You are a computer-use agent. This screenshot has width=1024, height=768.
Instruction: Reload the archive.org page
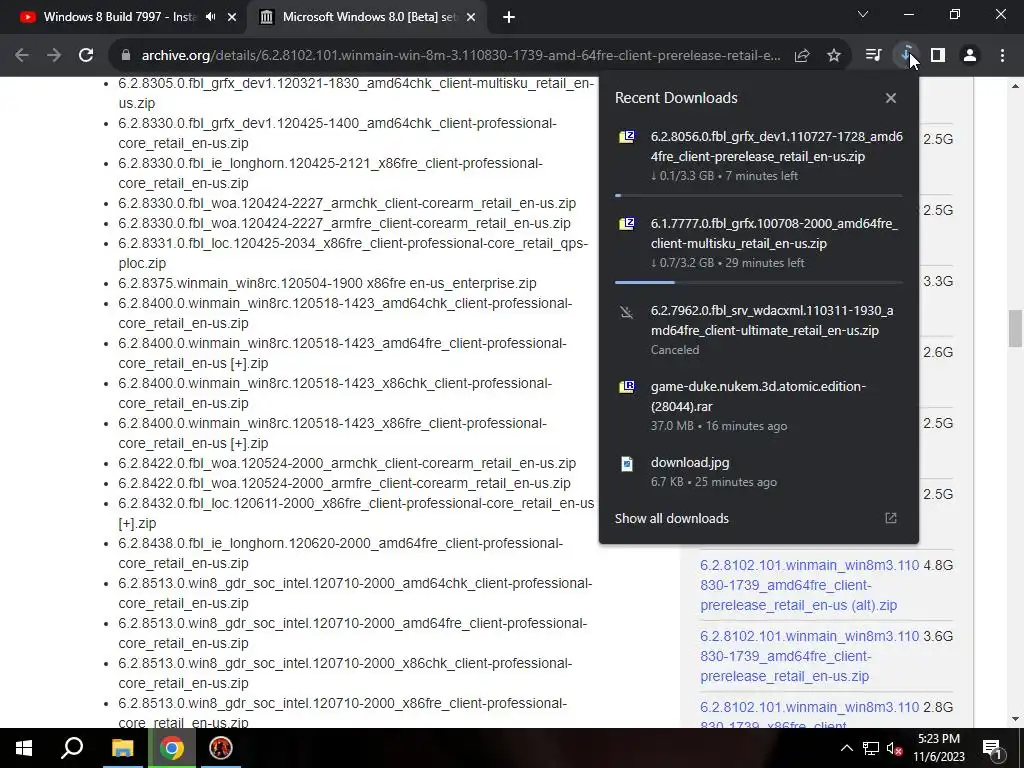86,56
